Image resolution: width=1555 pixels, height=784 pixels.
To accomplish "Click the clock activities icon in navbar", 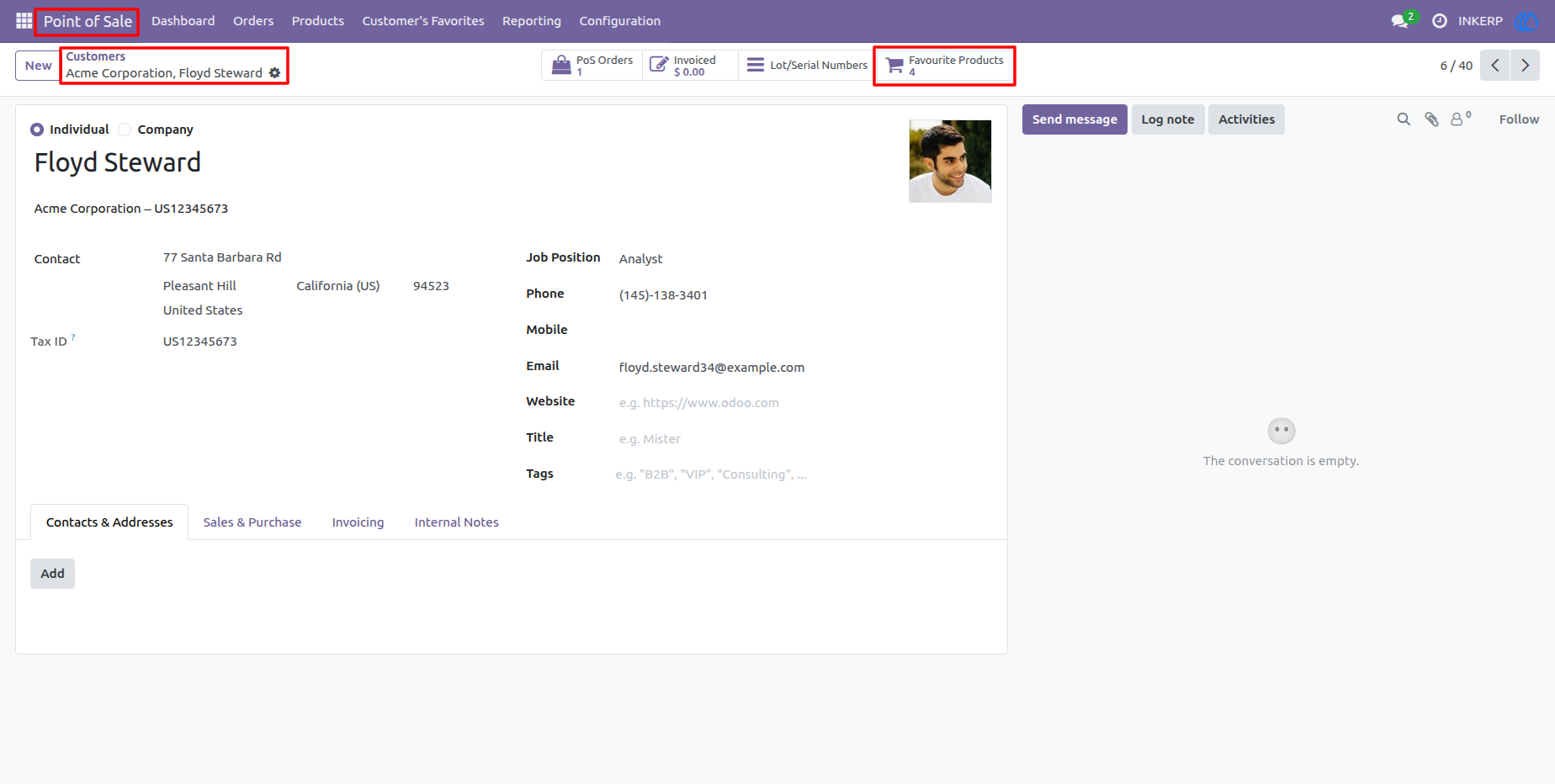I will 1440,21.
